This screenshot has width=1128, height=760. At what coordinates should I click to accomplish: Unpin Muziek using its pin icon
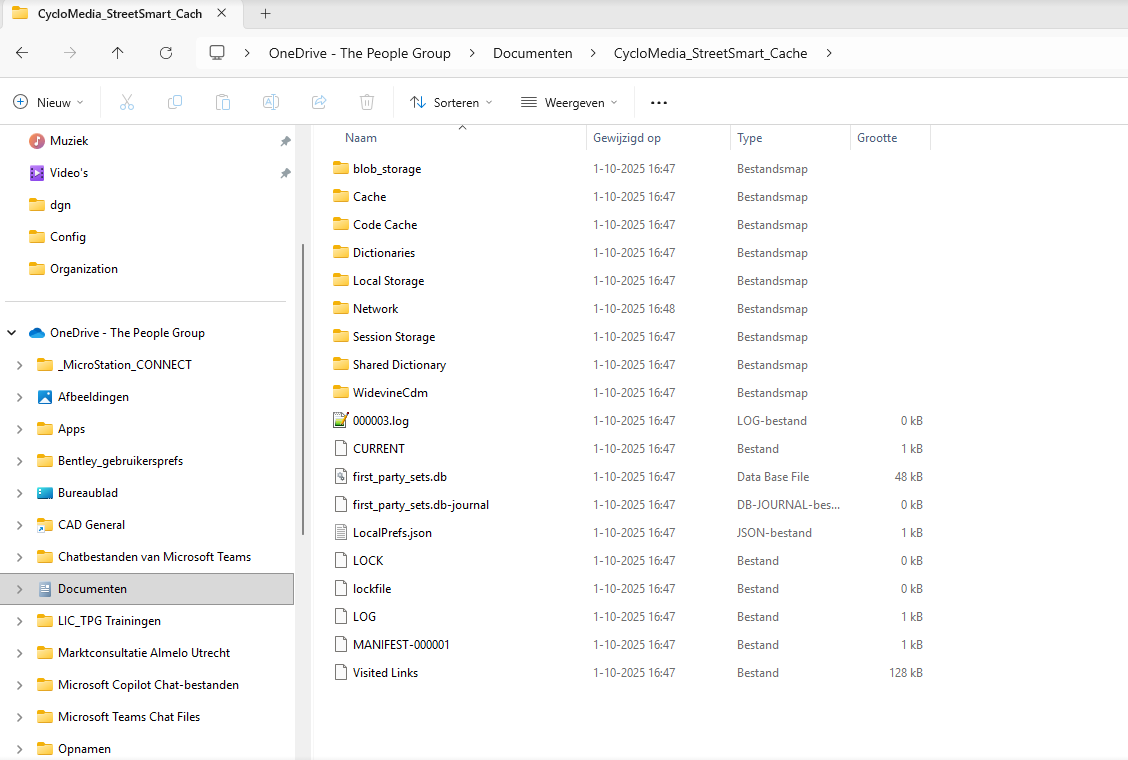(286, 141)
